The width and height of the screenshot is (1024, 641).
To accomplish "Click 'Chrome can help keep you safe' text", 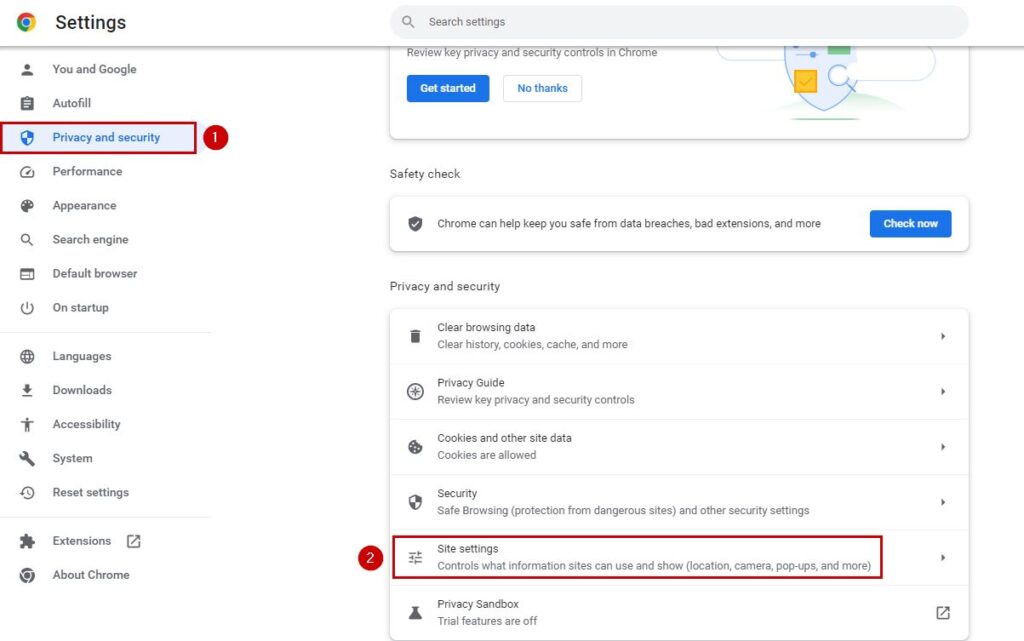I will pyautogui.click(x=629, y=224).
